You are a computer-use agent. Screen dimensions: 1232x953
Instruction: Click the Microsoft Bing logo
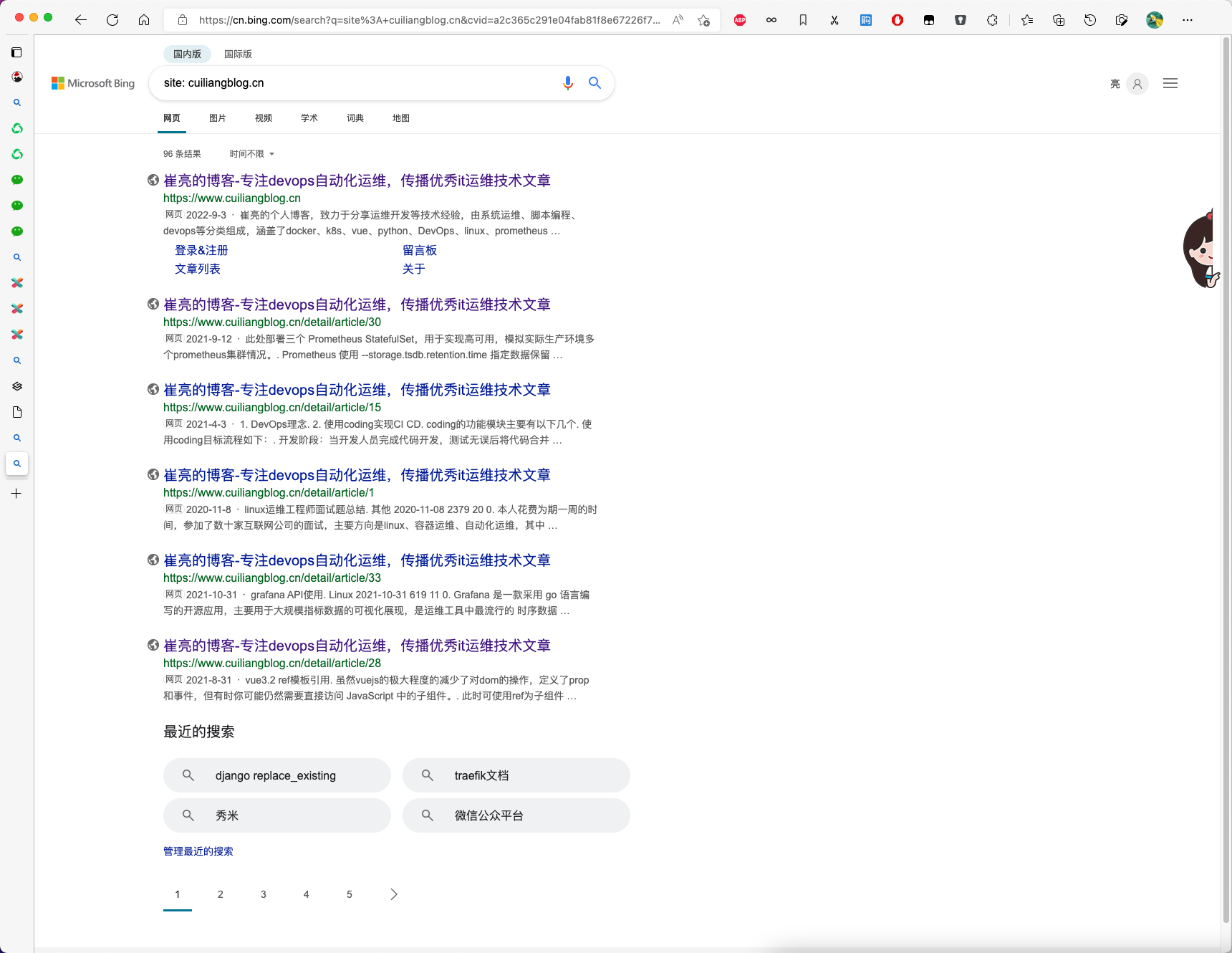click(x=93, y=83)
